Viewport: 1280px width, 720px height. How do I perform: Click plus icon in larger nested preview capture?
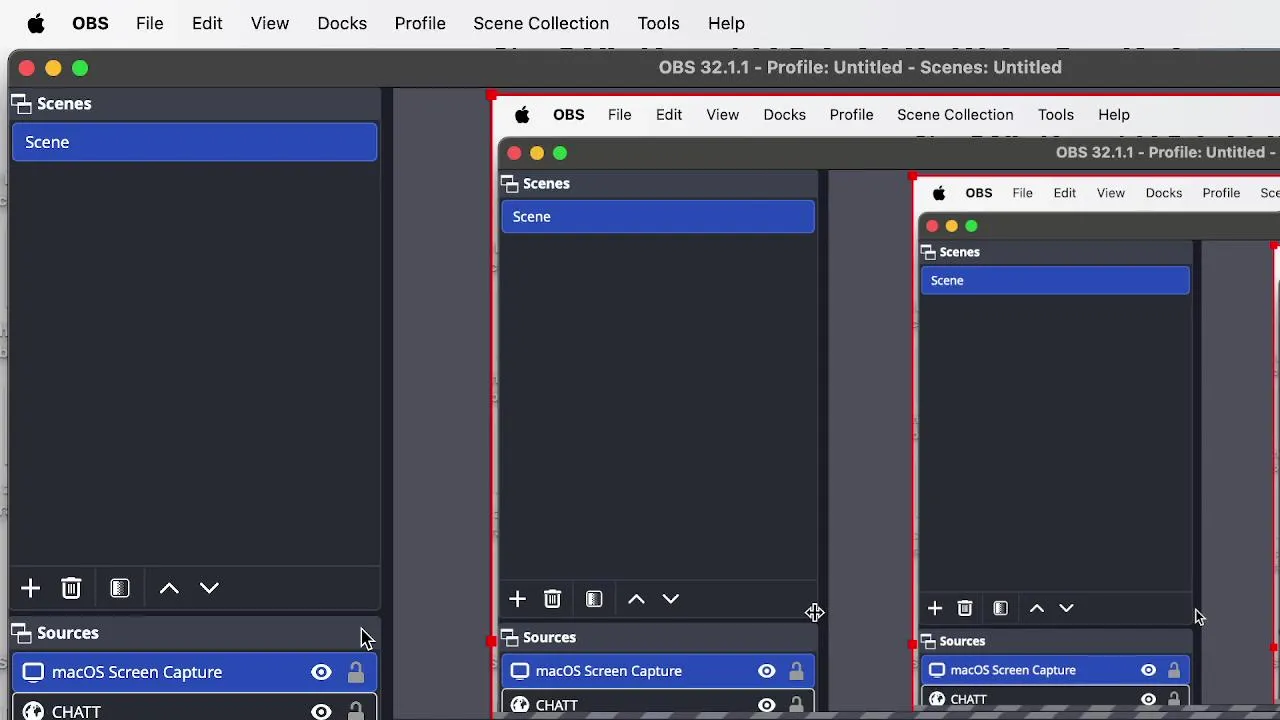517,599
